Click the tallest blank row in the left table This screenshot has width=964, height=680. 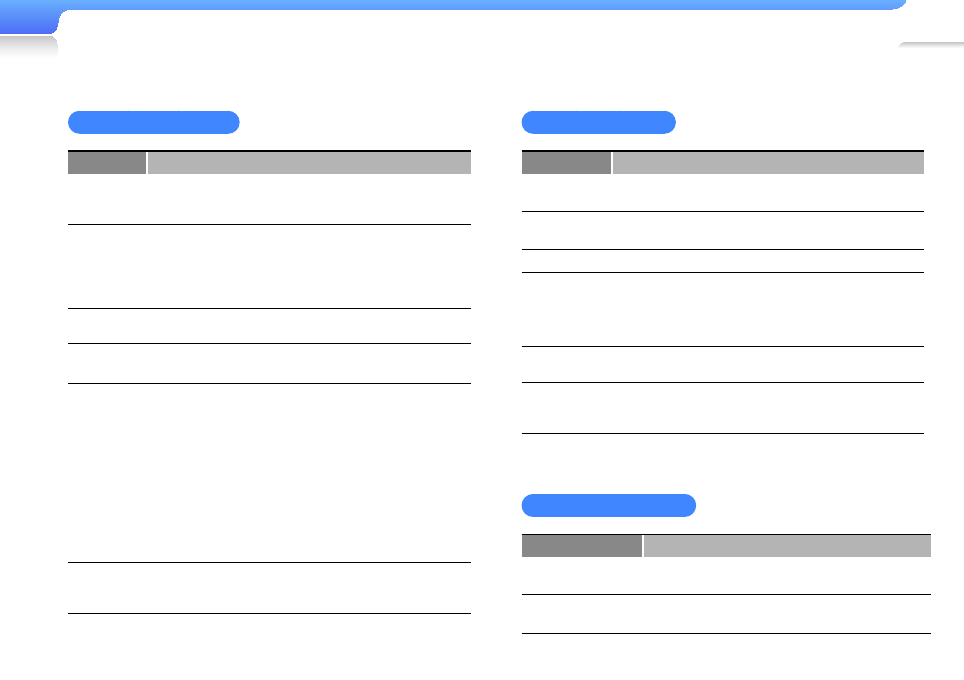pos(269,473)
